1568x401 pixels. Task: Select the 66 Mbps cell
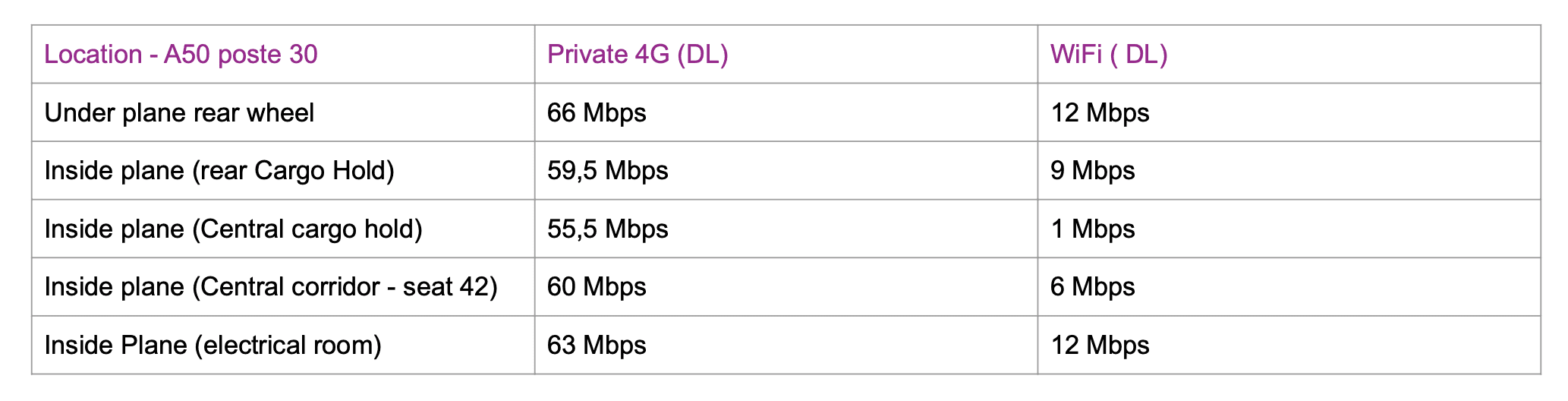coord(597,113)
